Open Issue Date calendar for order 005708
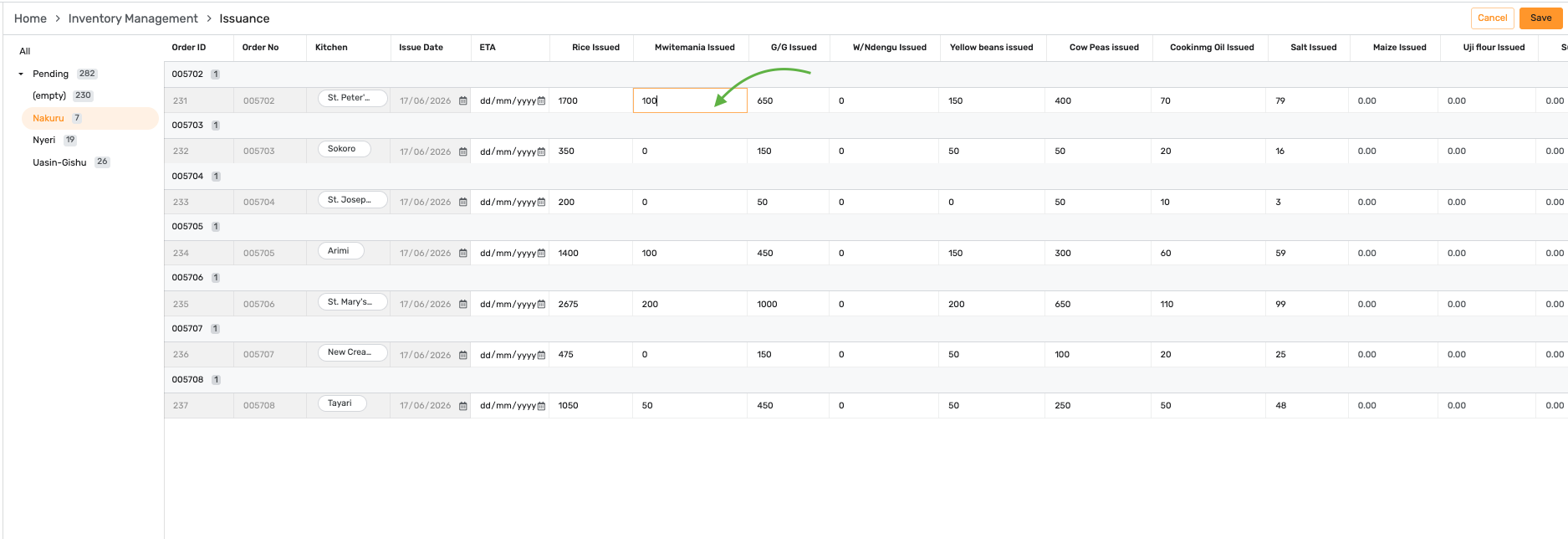Image resolution: width=1568 pixels, height=539 pixels. (462, 406)
